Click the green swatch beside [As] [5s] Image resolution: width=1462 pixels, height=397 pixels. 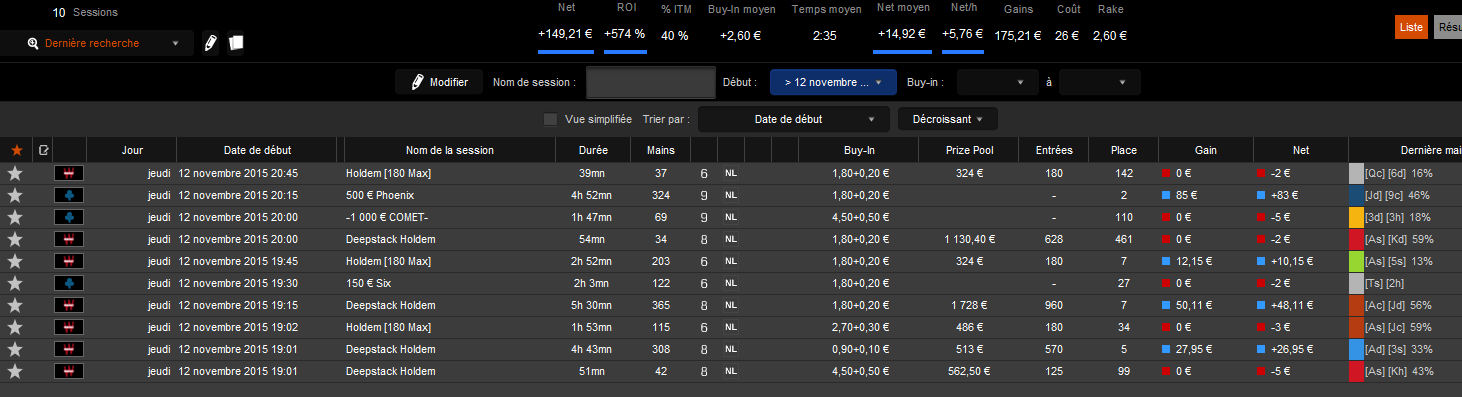1356,261
